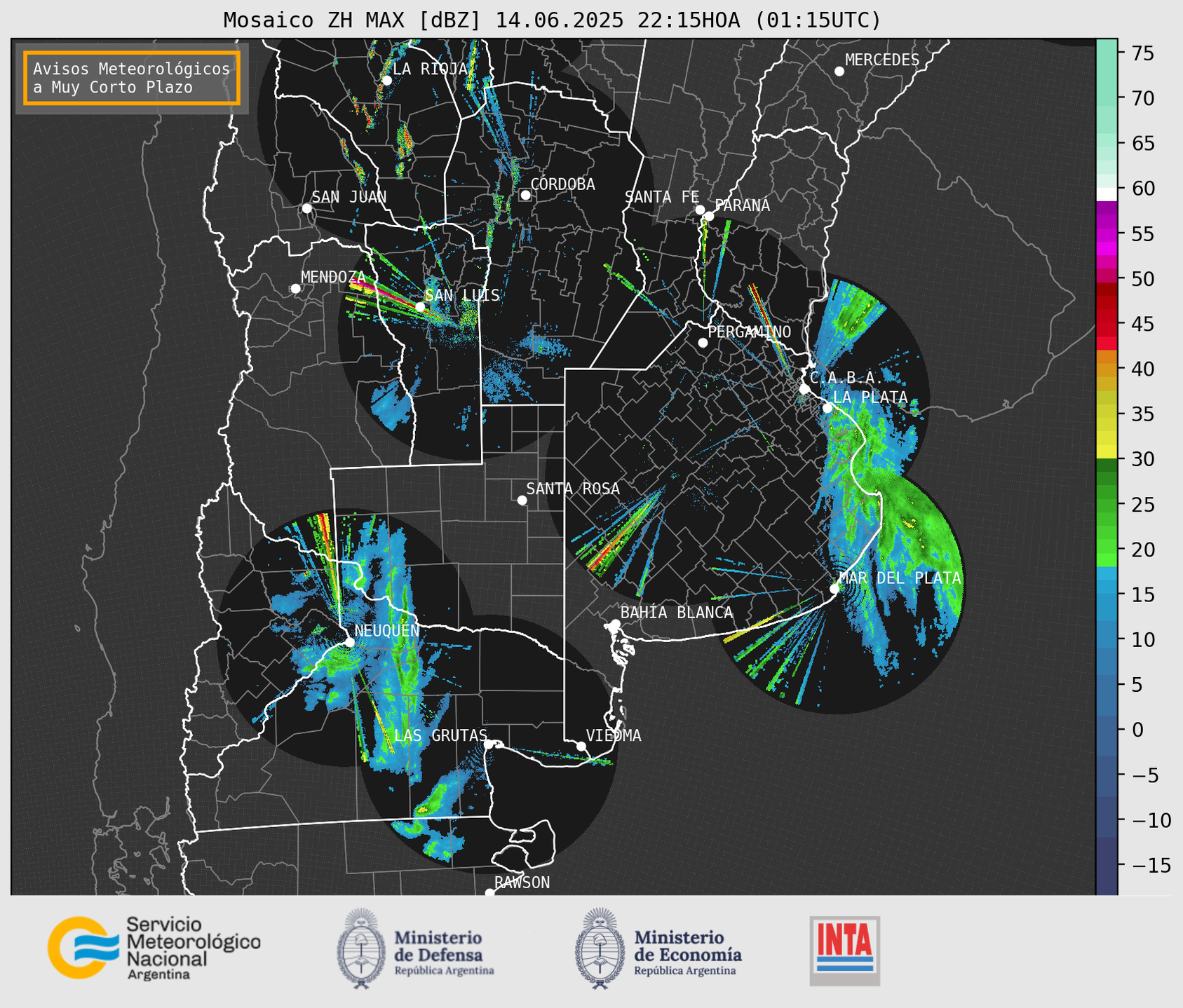Screen dimensions: 1183x1008
Task: Click the Paraná city marker dot
Action: click(709, 216)
